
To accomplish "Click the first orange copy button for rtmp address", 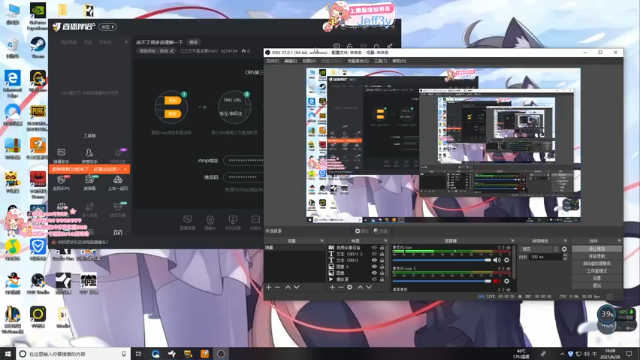I will click(x=172, y=100).
